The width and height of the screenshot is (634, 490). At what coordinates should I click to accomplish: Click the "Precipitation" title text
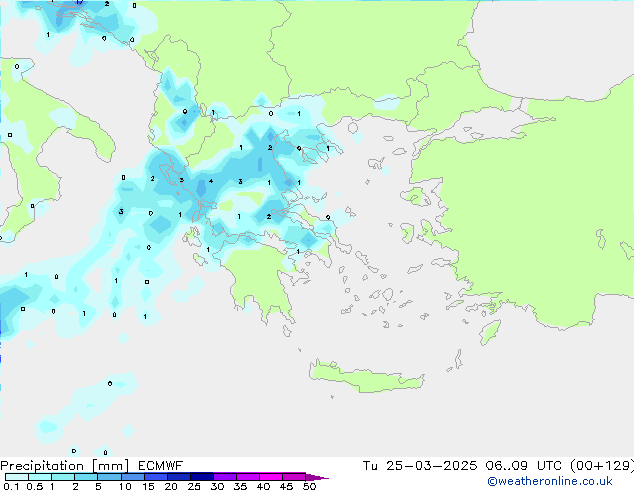point(42,466)
